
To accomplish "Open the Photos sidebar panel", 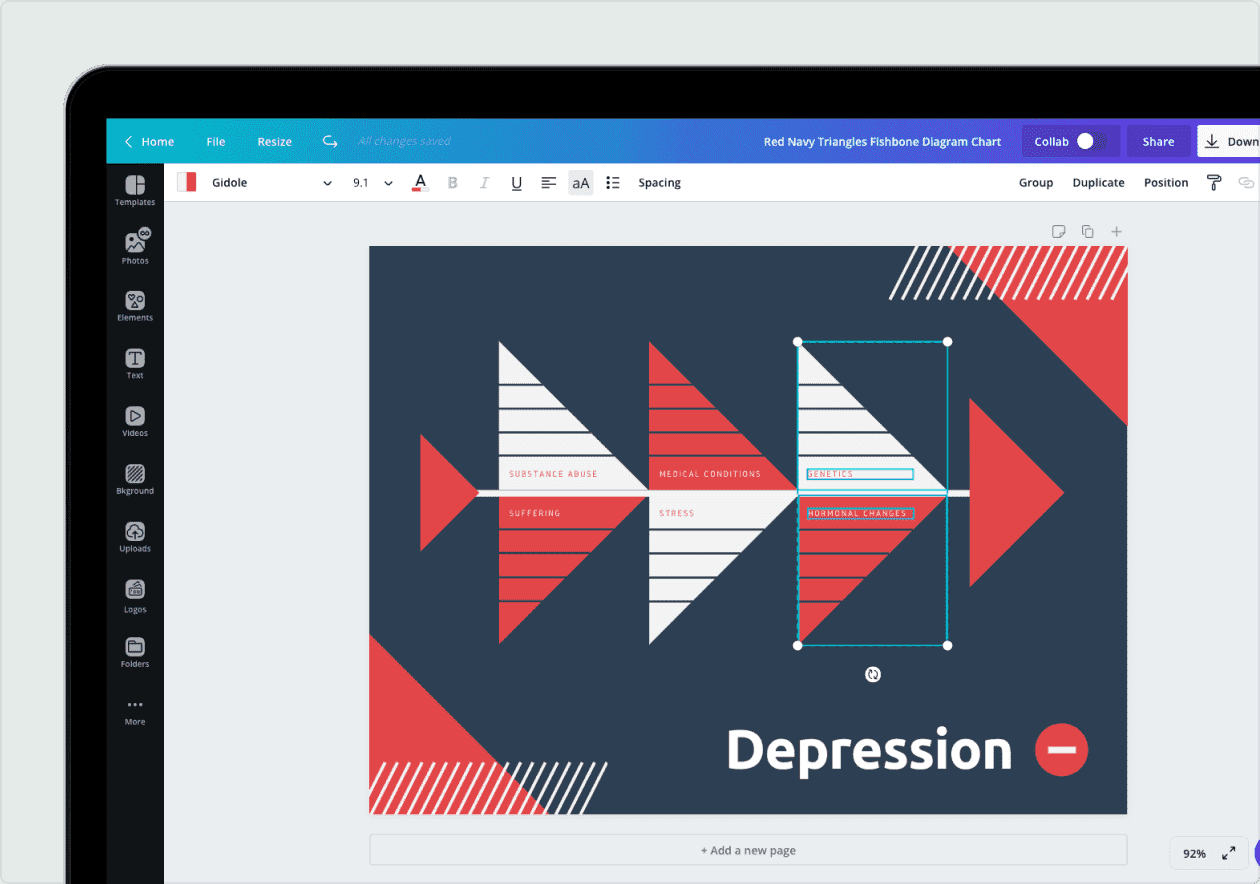I will (x=135, y=246).
